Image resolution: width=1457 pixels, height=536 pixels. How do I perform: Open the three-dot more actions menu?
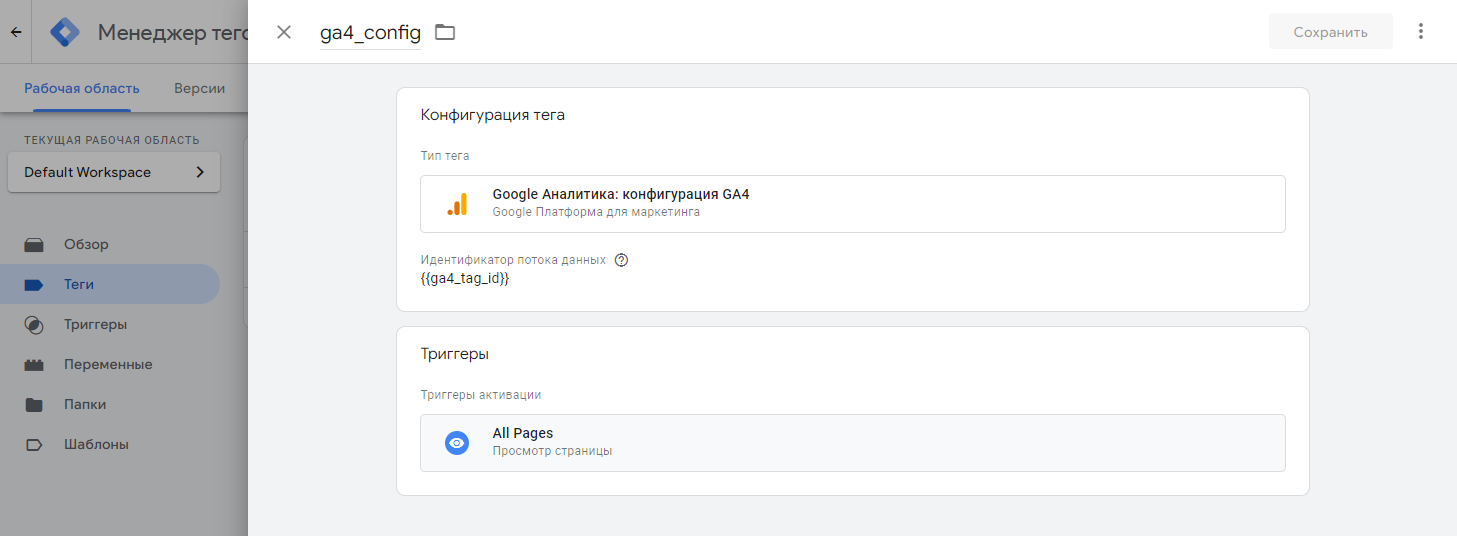(x=1421, y=31)
